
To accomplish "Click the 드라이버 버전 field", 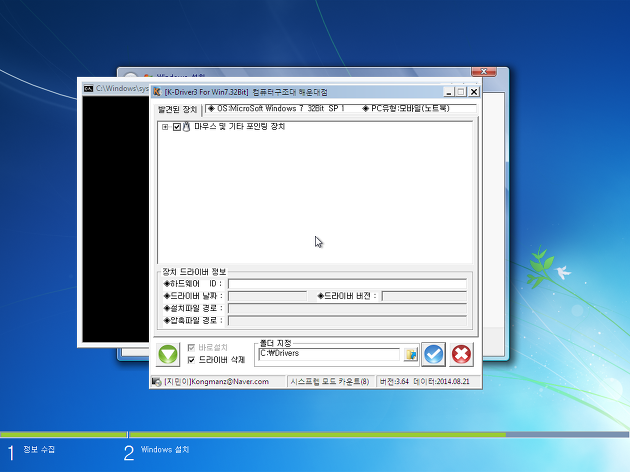I will [424, 296].
